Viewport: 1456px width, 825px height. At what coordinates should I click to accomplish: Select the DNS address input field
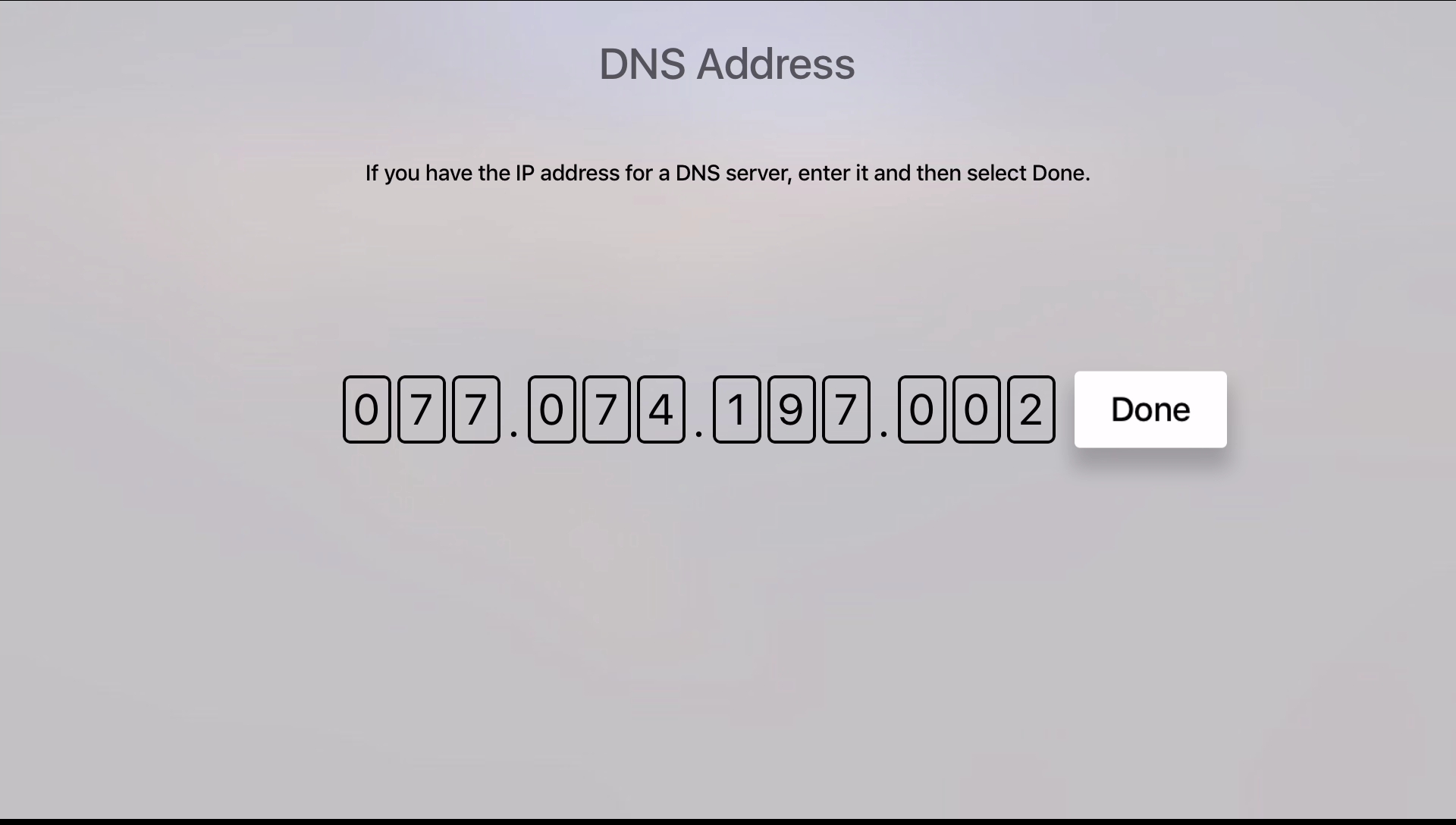tap(699, 409)
